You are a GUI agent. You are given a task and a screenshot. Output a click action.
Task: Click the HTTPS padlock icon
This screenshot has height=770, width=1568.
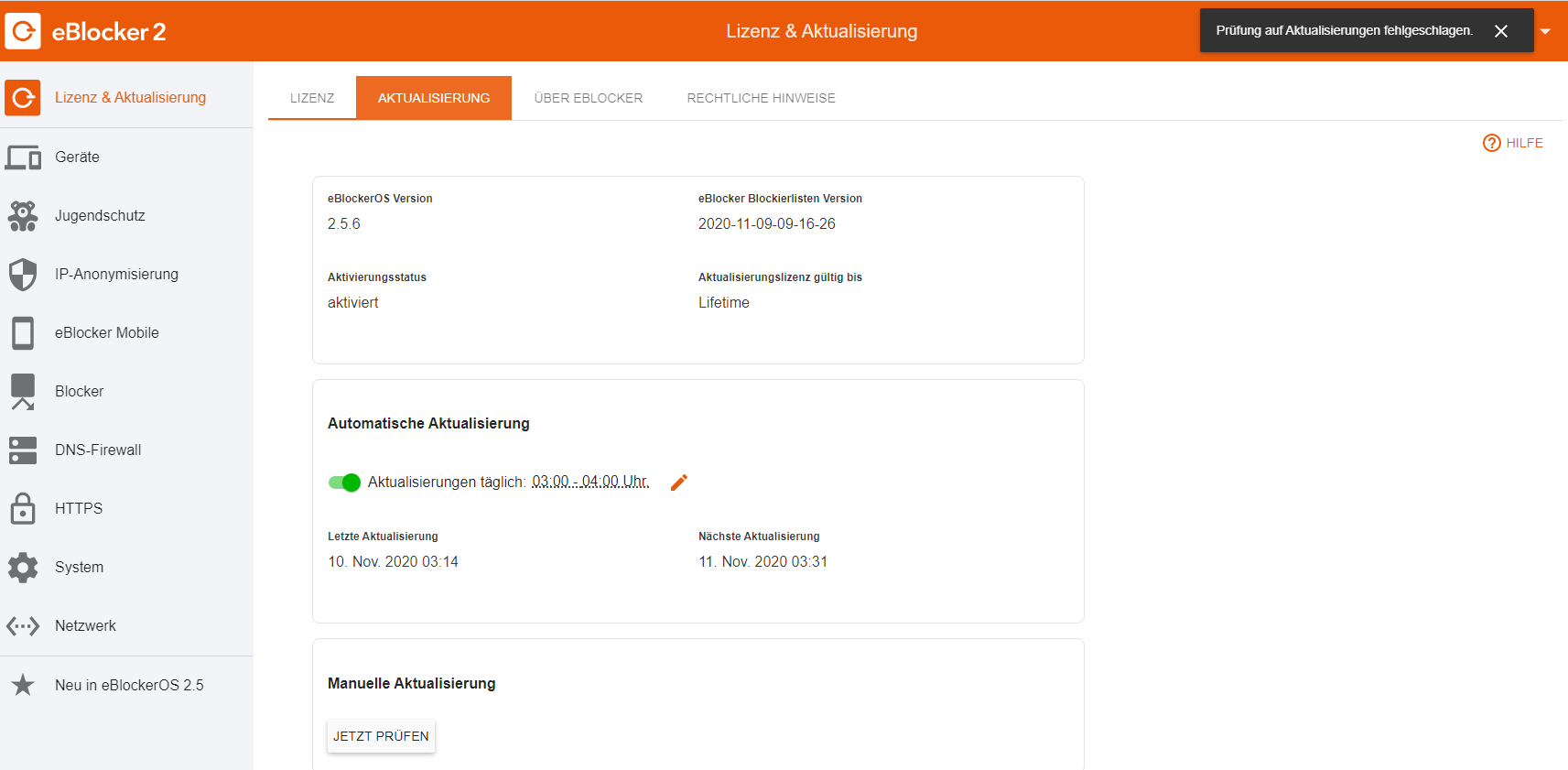point(23,508)
